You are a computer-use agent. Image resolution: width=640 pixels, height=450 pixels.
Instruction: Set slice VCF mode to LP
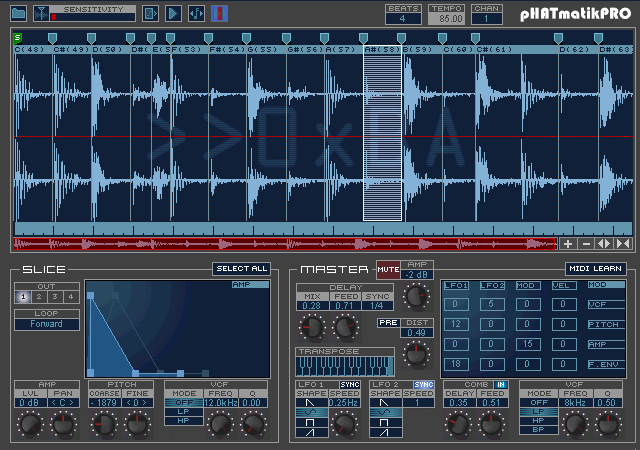[184, 412]
